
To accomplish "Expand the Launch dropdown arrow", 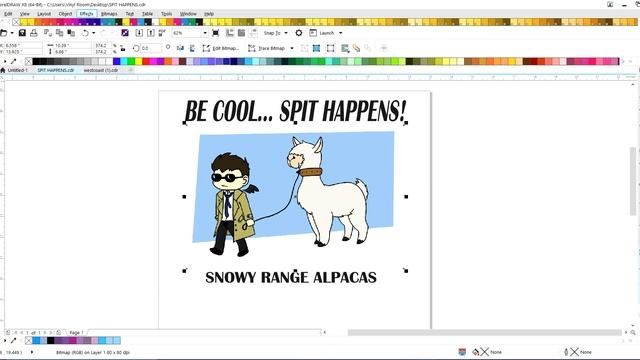I will (x=340, y=33).
